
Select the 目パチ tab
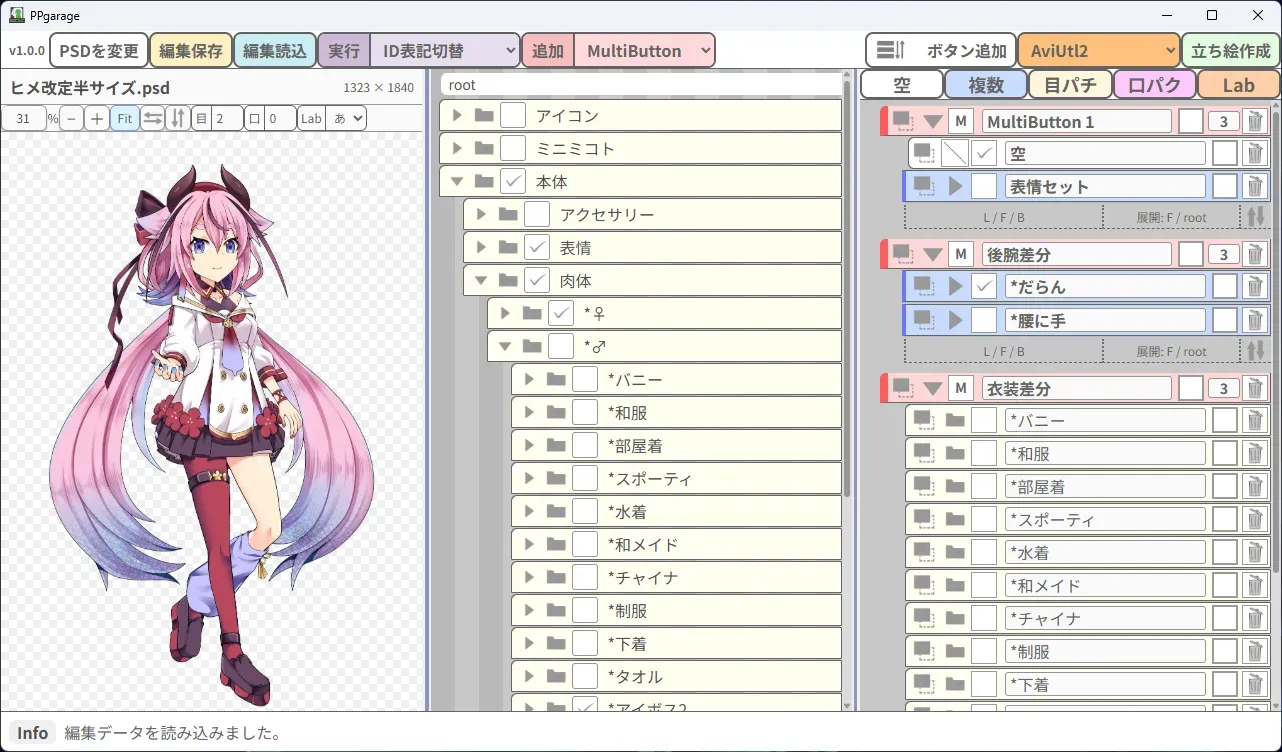pyautogui.click(x=1071, y=85)
